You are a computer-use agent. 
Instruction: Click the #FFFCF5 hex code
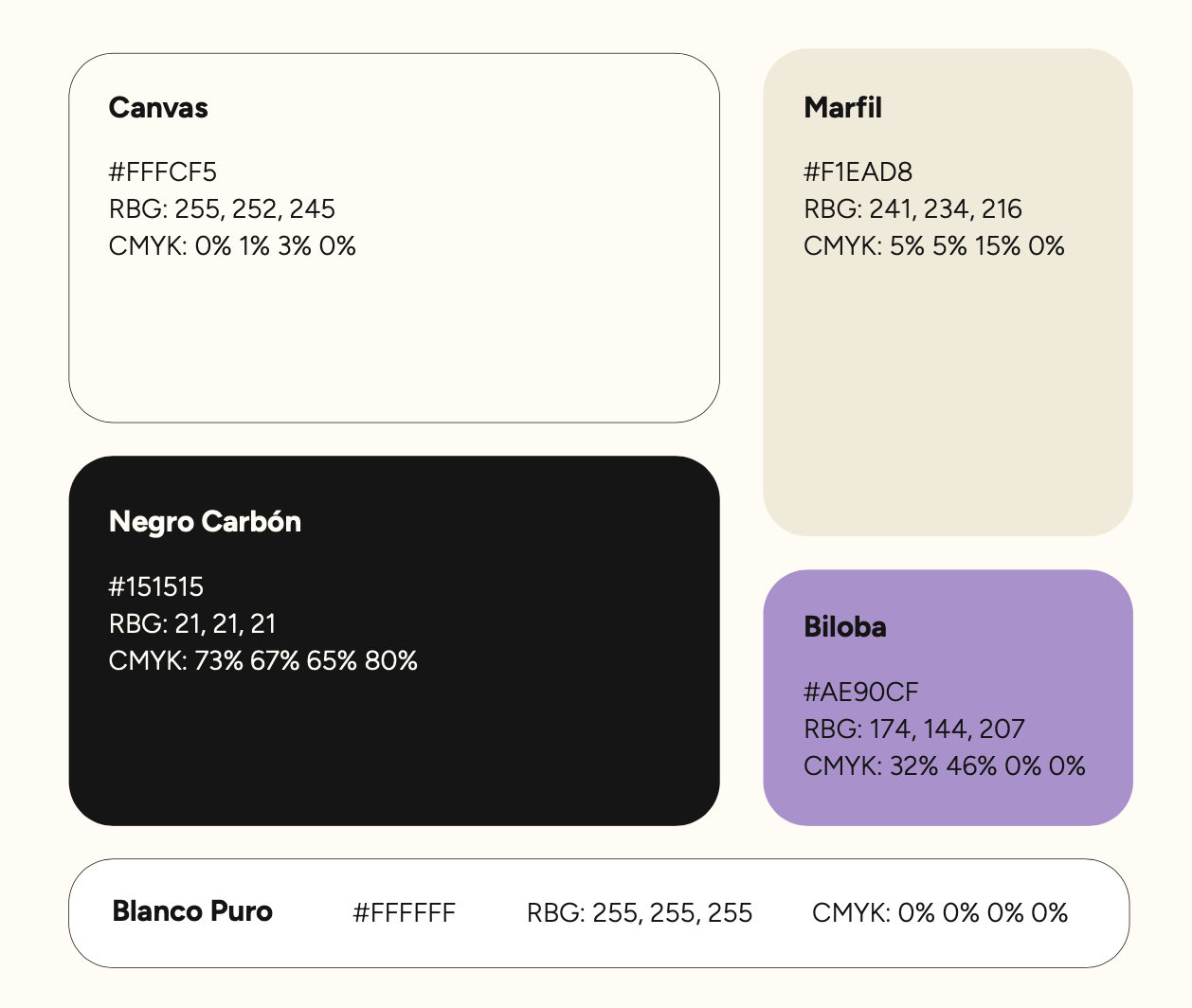(x=163, y=172)
